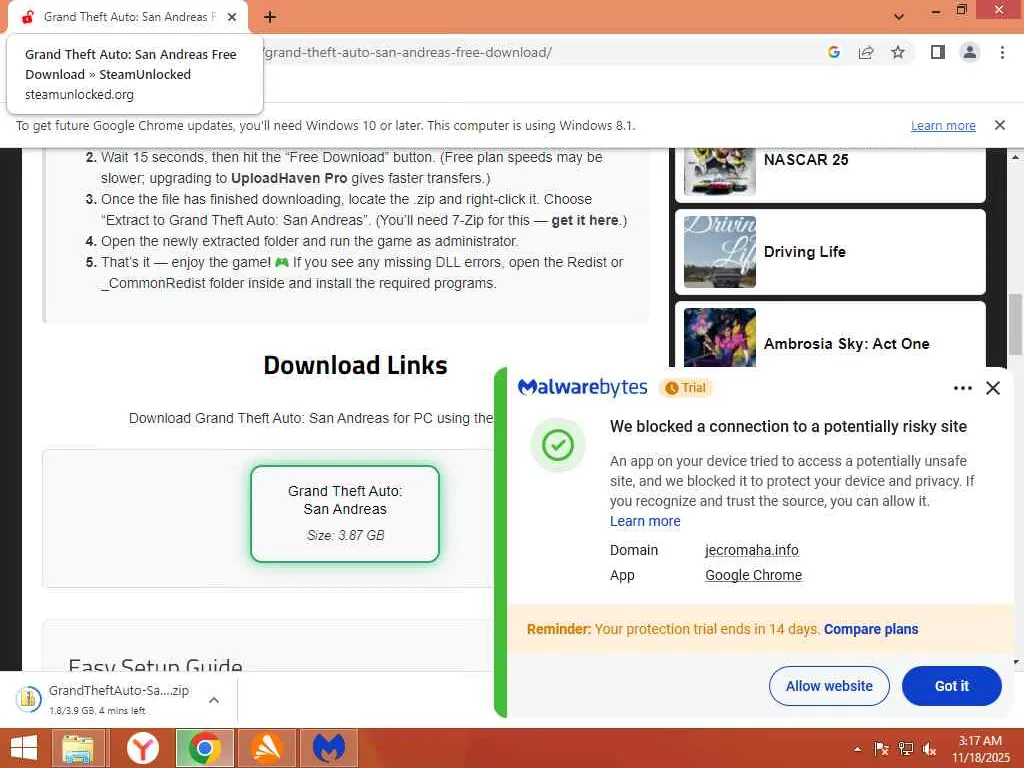Screen dimensions: 1024x768
Task: Open the Windows Start button
Action: tap(24, 748)
